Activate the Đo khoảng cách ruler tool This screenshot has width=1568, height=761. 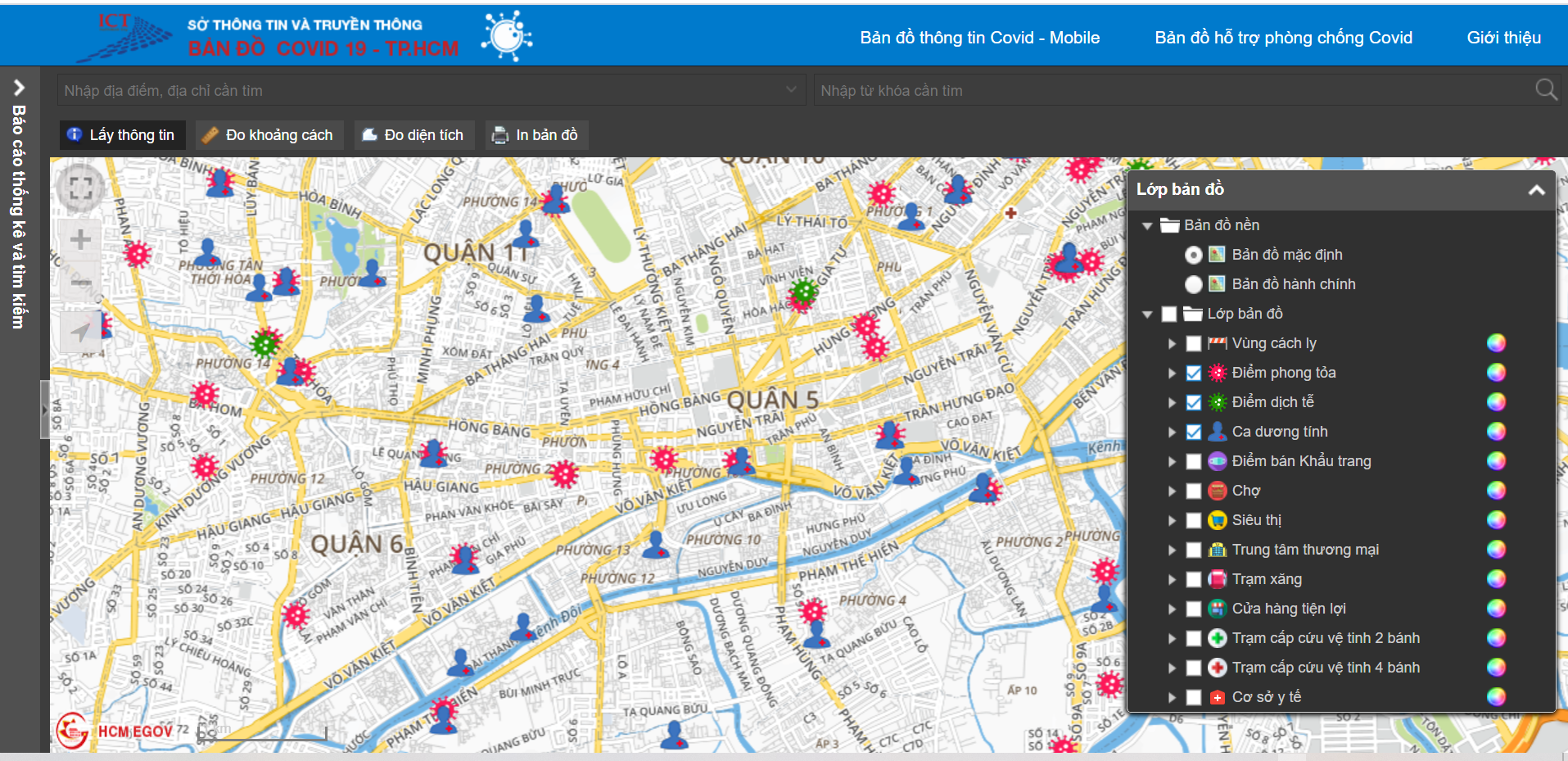(x=268, y=135)
